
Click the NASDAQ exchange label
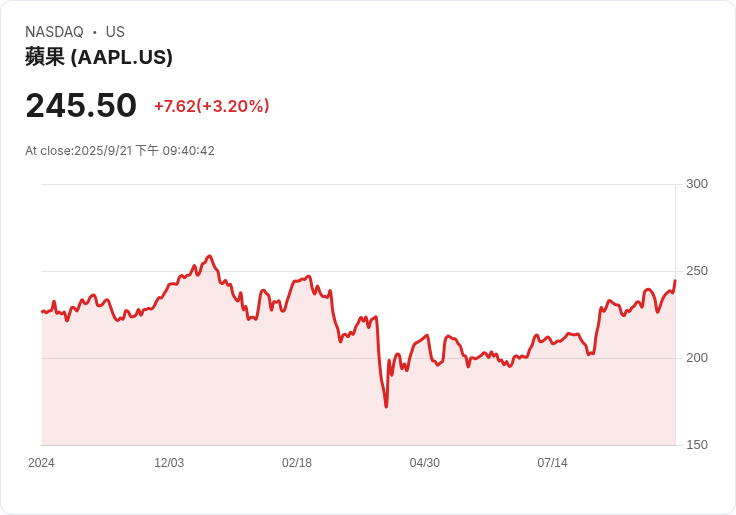coord(54,32)
